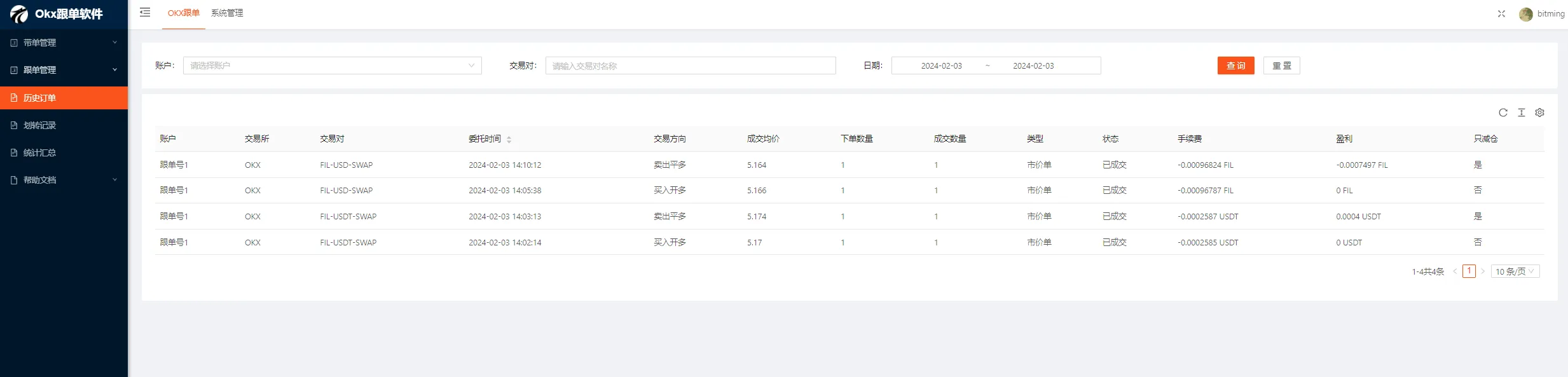Pick the end date field
The image size is (1568, 377).
point(1033,65)
